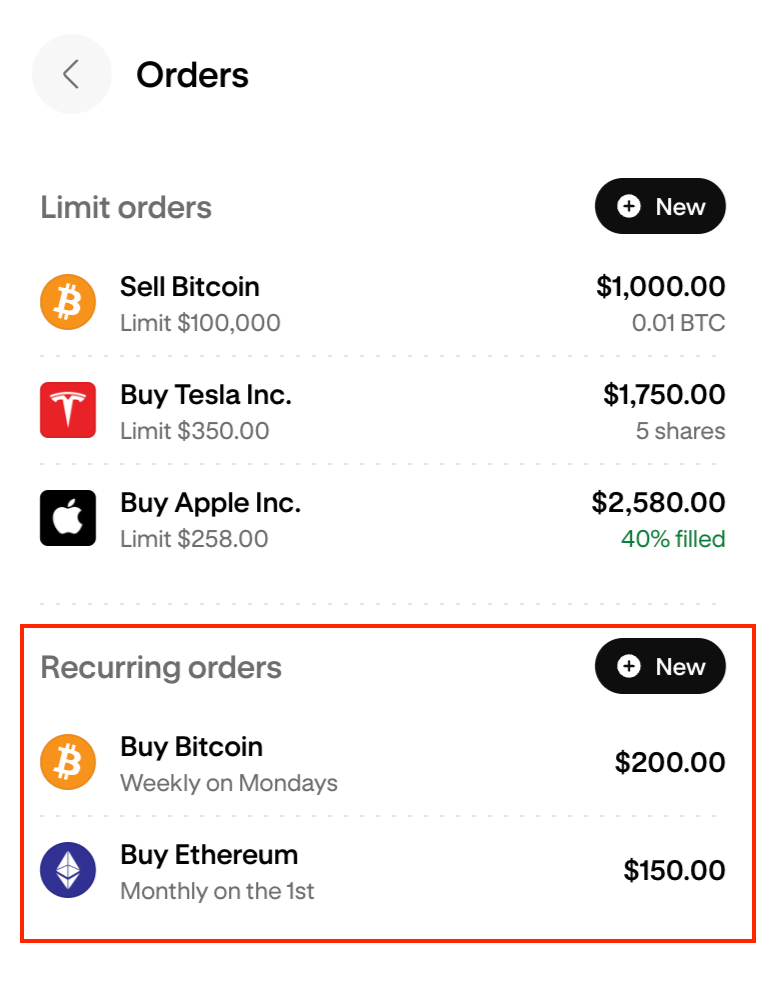The height and width of the screenshot is (988, 770).
Task: Go back using the chevron arrow button
Action: [71, 74]
